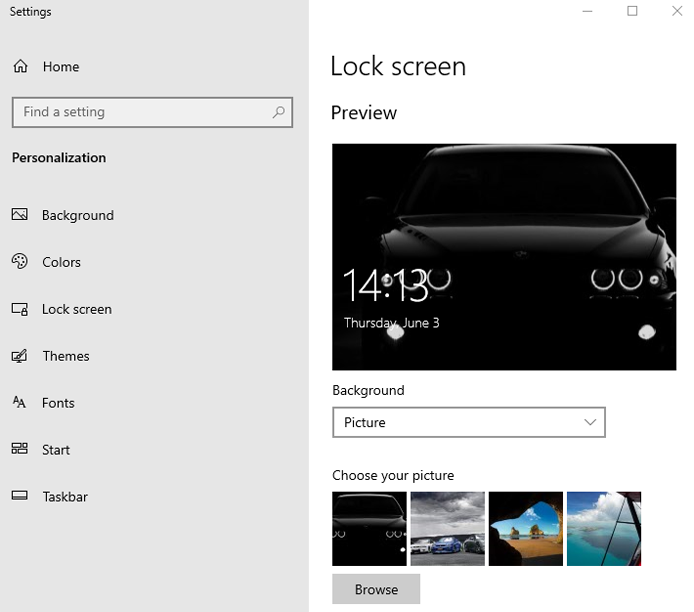This screenshot has width=694, height=612.
Task: Click the Browse button
Action: click(x=376, y=589)
